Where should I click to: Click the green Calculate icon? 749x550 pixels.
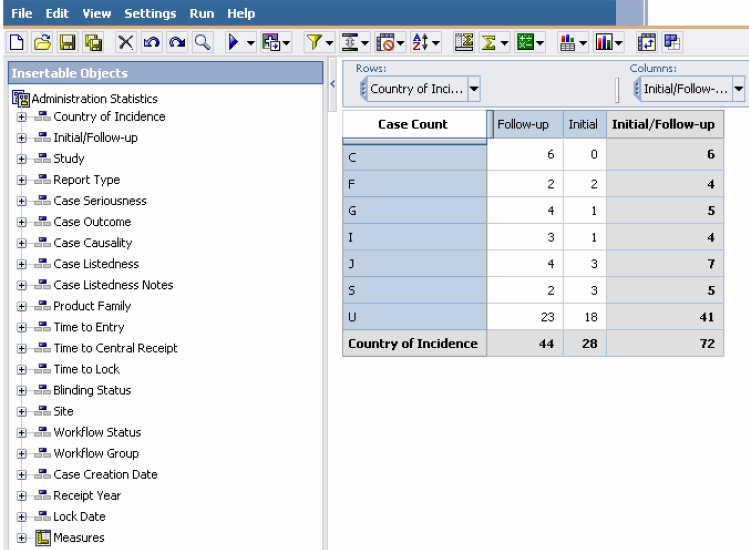(525, 43)
